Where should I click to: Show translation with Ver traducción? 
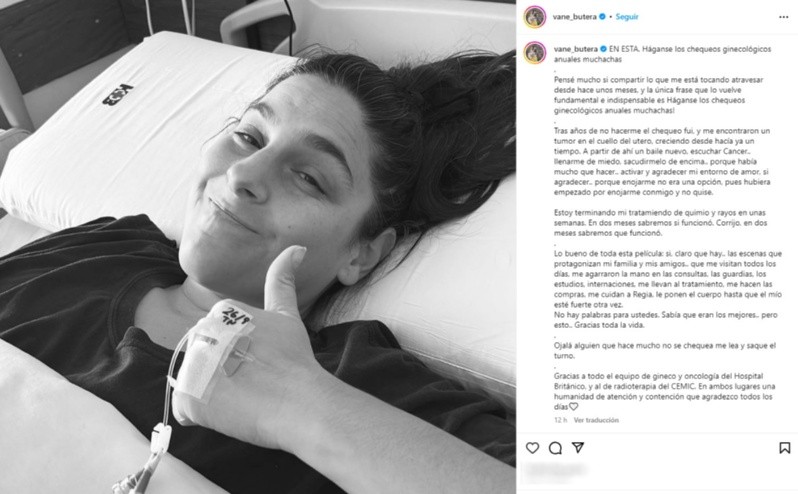click(596, 420)
